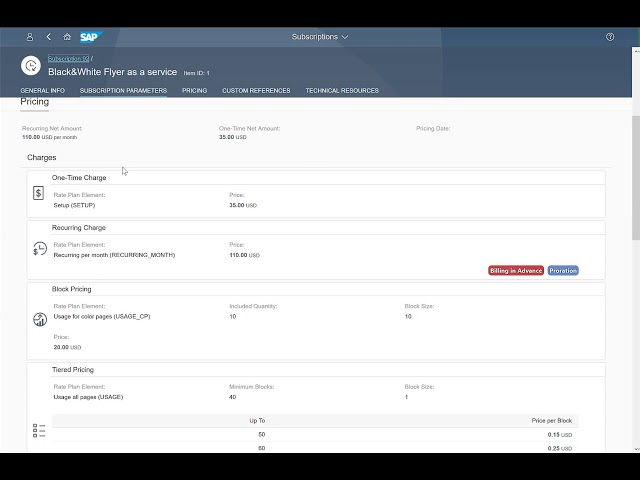Screen dimensions: 640x480
Task: Click the Included Quantity value 10
Action: pos(233,317)
